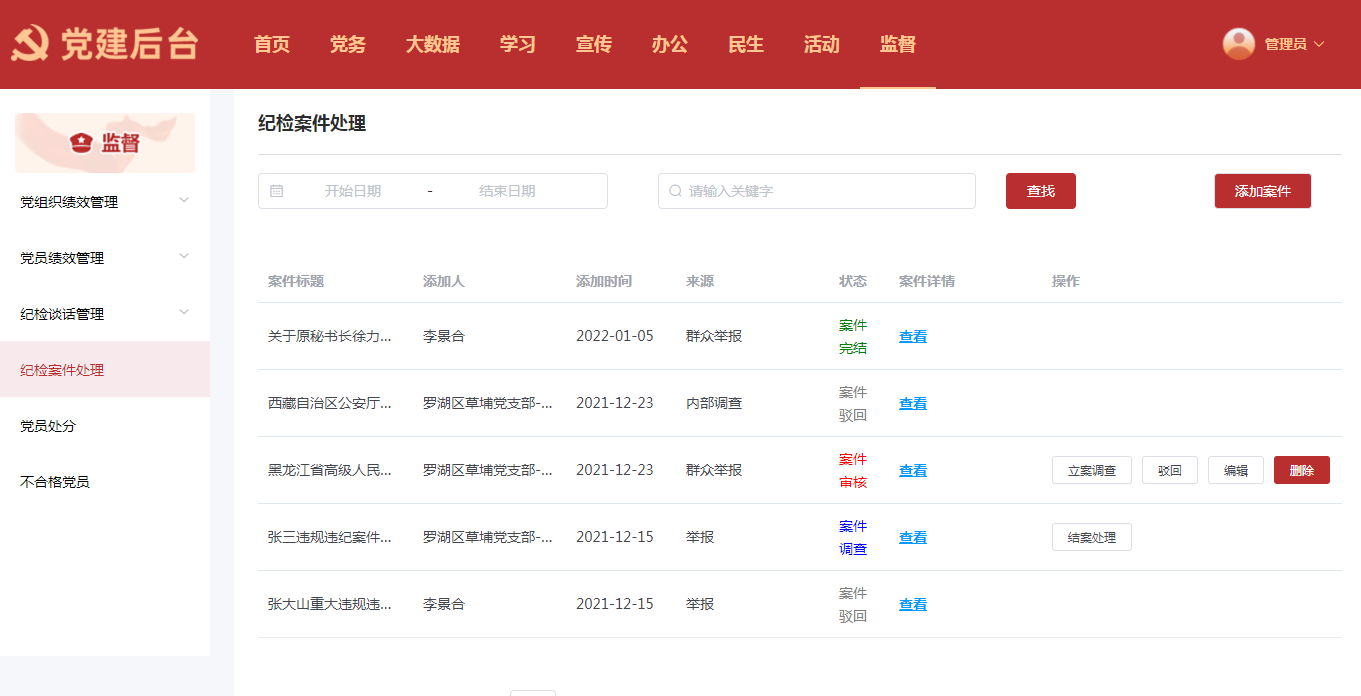
Task: Open 不合格党员 sidebar item
Action: click(x=55, y=482)
